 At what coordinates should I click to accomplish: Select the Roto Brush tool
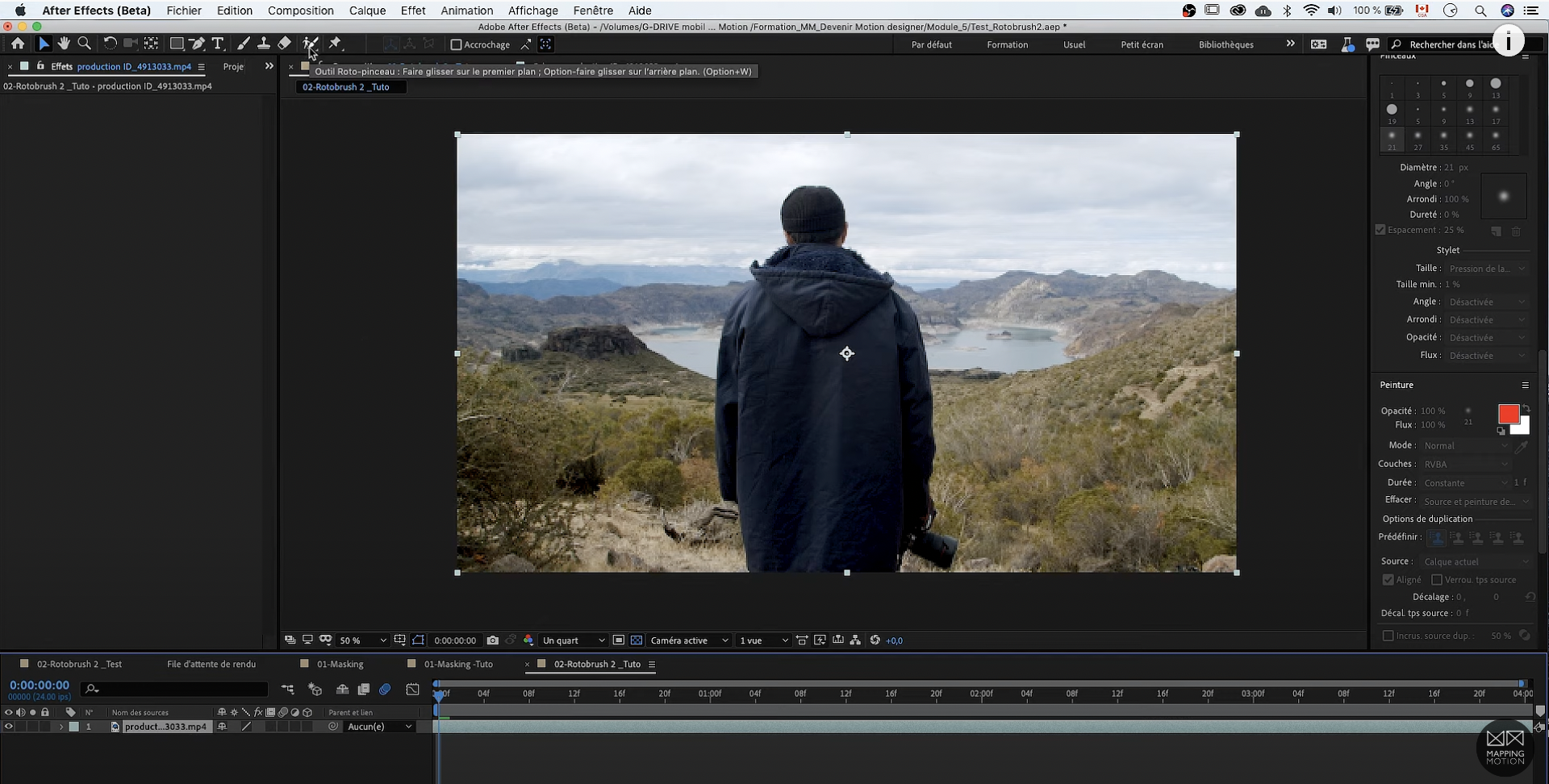point(311,44)
